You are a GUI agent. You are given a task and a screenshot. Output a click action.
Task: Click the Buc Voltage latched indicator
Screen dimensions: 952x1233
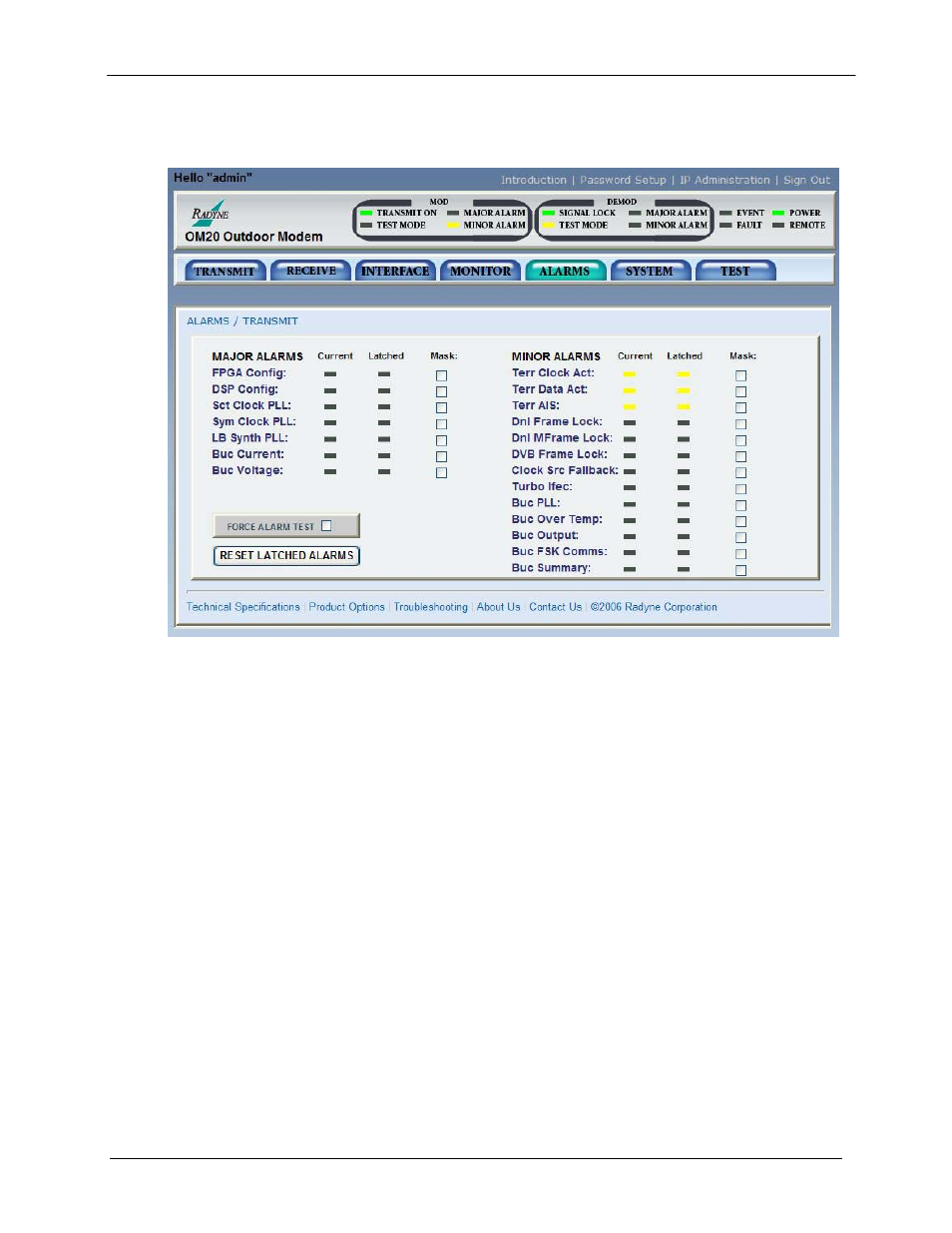coord(384,471)
